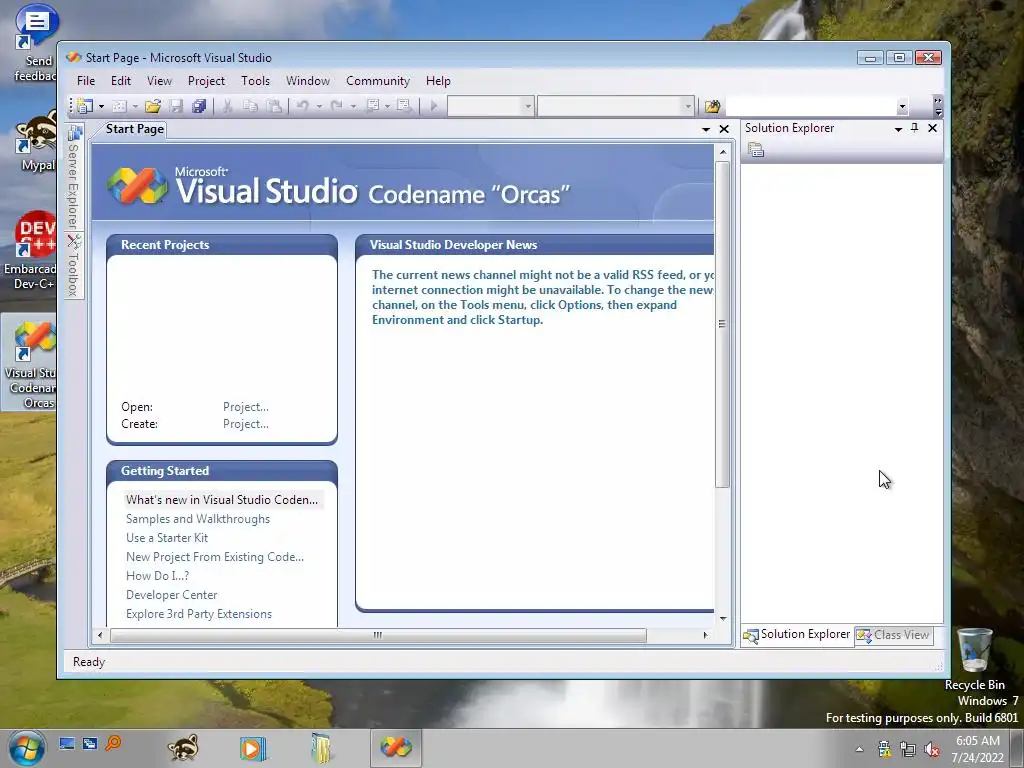Click the horizontal scroll right arrow

705,635
